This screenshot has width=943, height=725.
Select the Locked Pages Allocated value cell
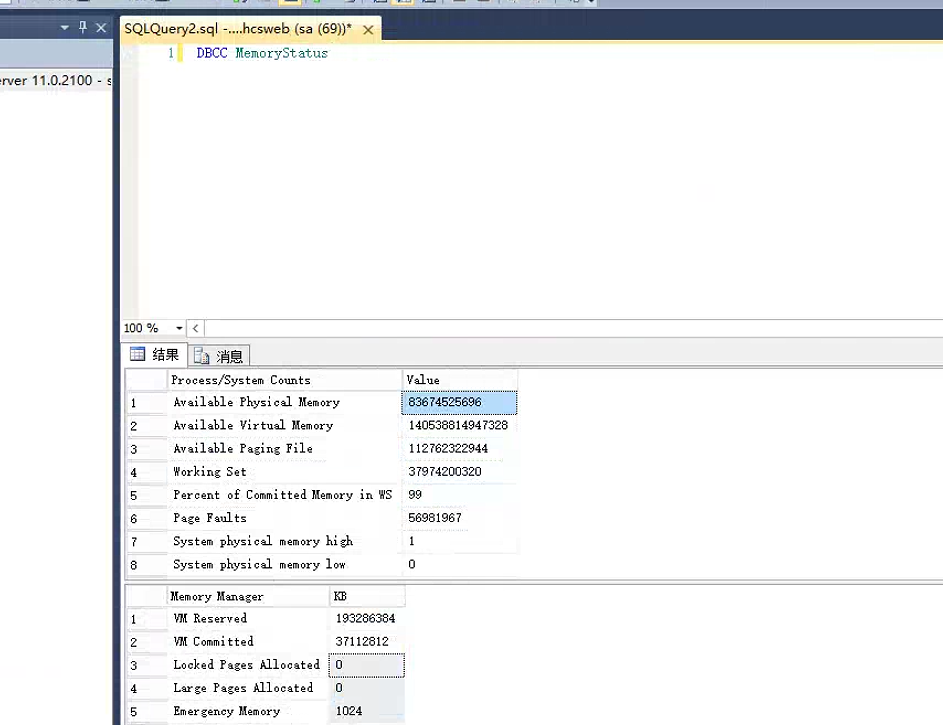366,665
